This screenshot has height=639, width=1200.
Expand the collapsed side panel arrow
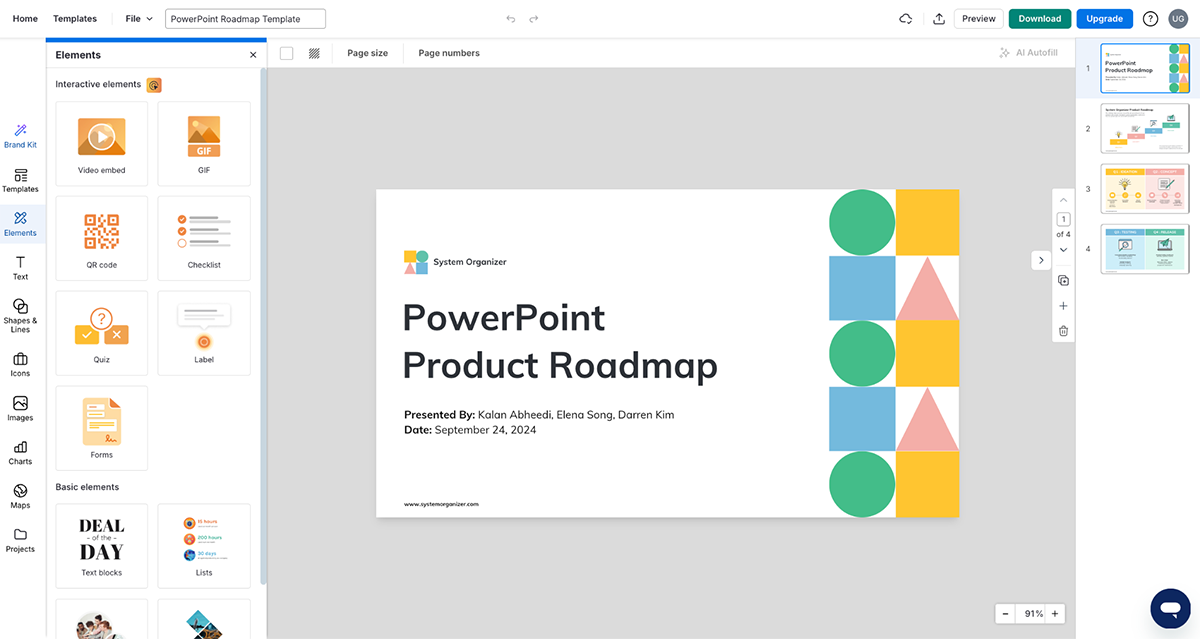click(1040, 260)
